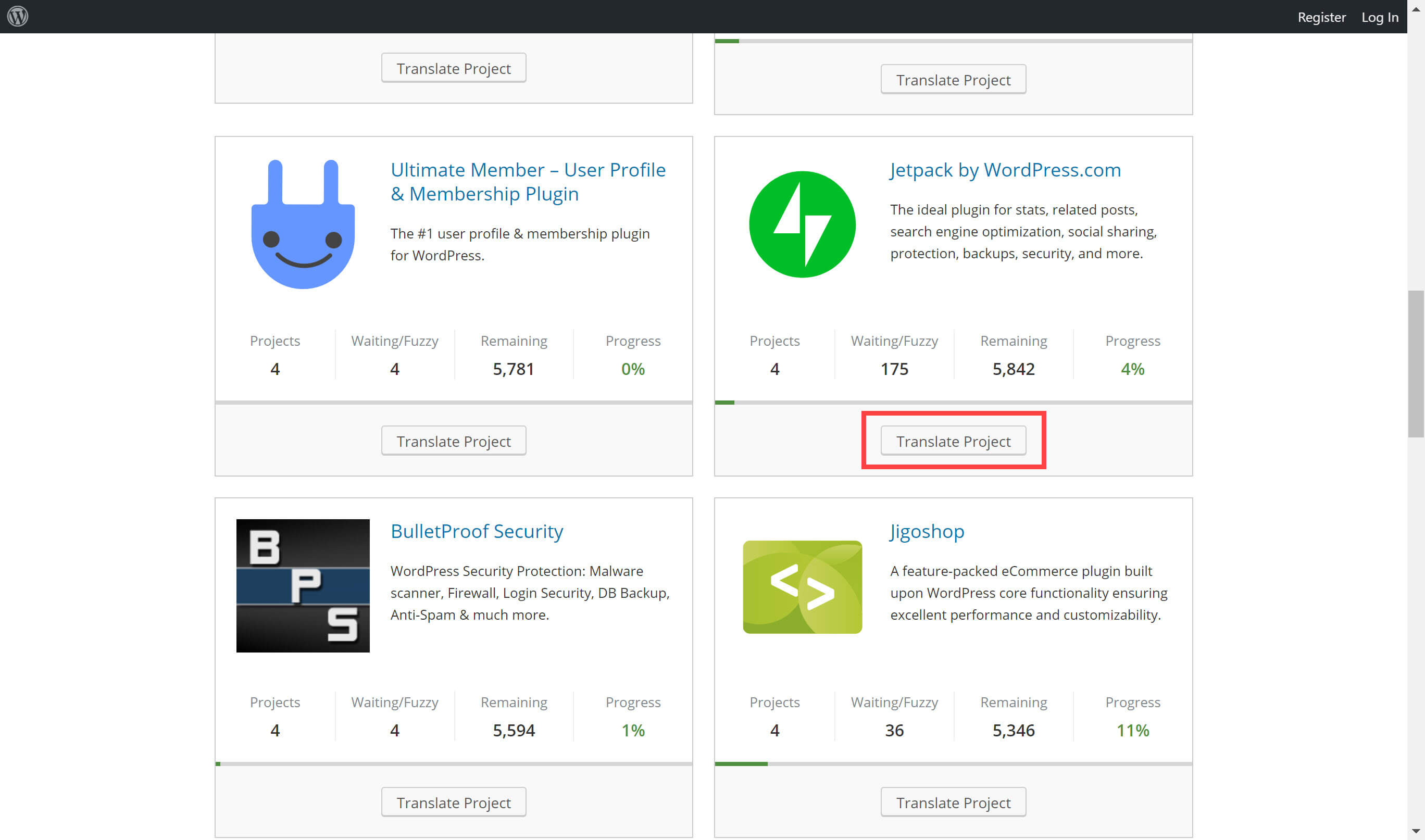Image resolution: width=1425 pixels, height=840 pixels.
Task: Click Jigoshop Progress value 11%
Action: [1132, 730]
